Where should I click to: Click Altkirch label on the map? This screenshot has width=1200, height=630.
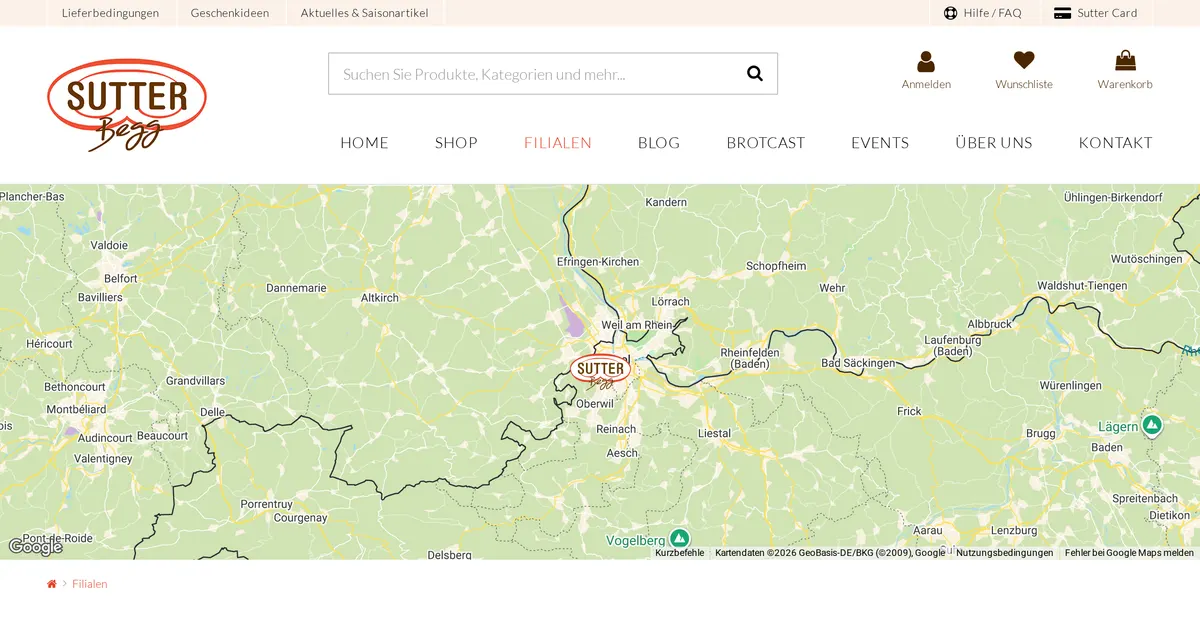click(x=380, y=298)
